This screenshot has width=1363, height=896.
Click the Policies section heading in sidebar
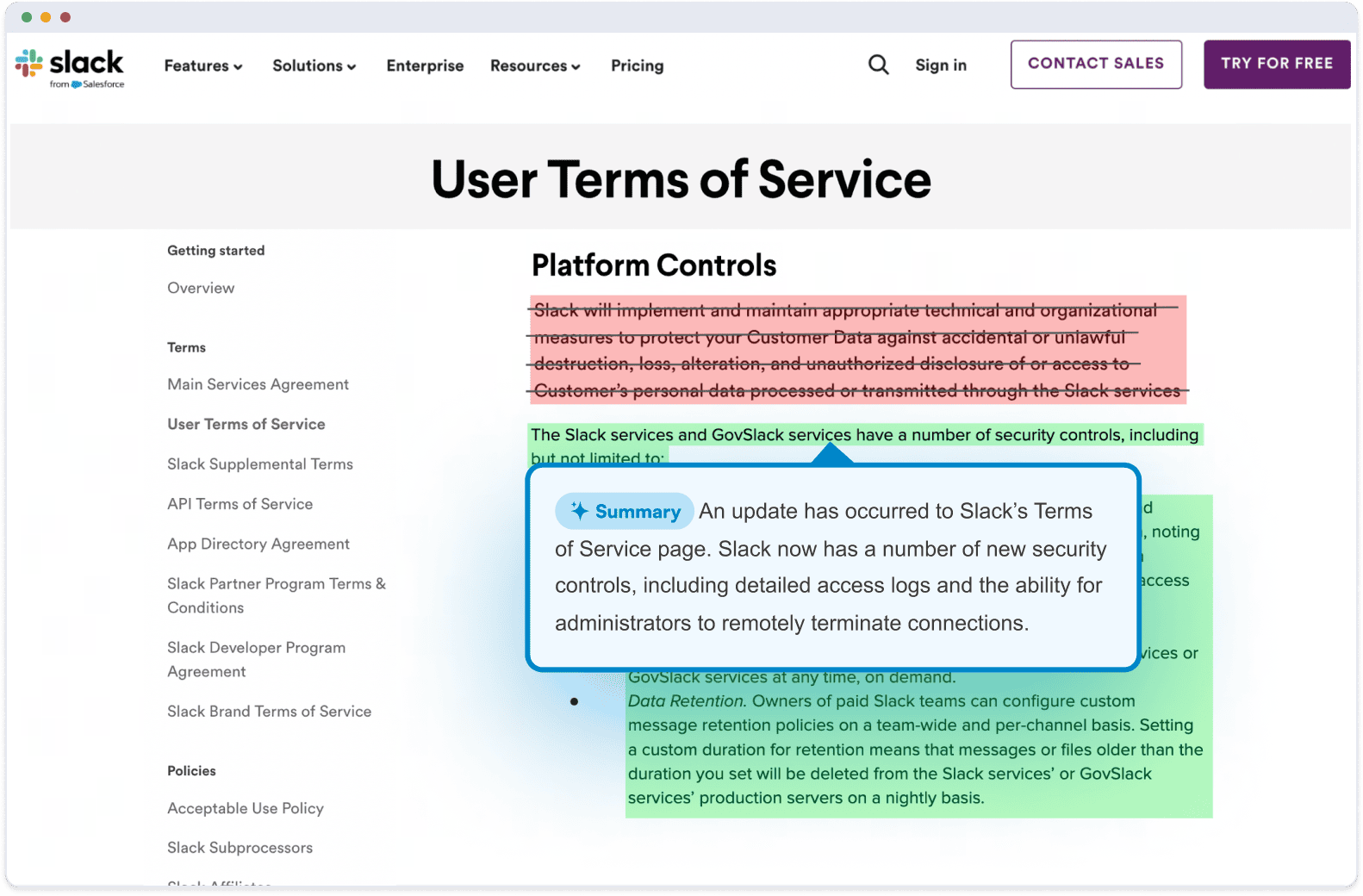(x=192, y=771)
